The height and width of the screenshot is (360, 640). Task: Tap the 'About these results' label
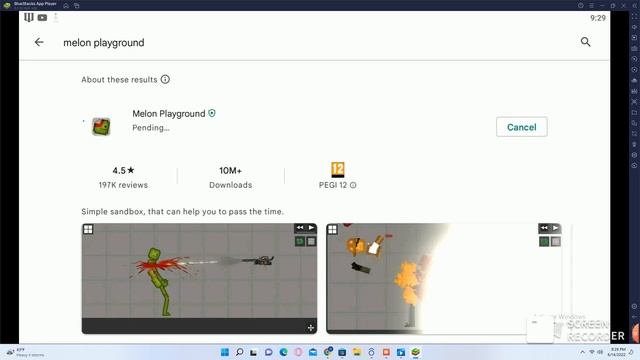pos(119,80)
